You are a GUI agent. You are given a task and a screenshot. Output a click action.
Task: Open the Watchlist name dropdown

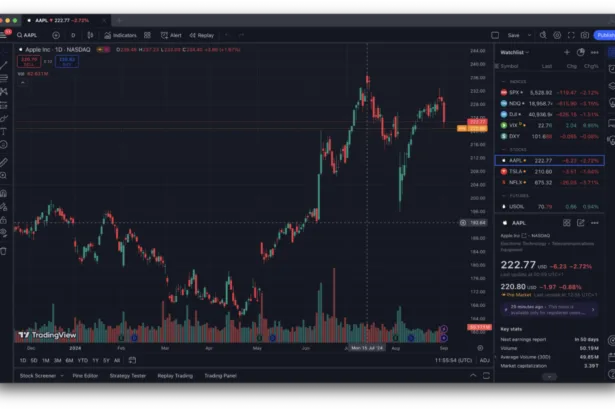(x=514, y=52)
